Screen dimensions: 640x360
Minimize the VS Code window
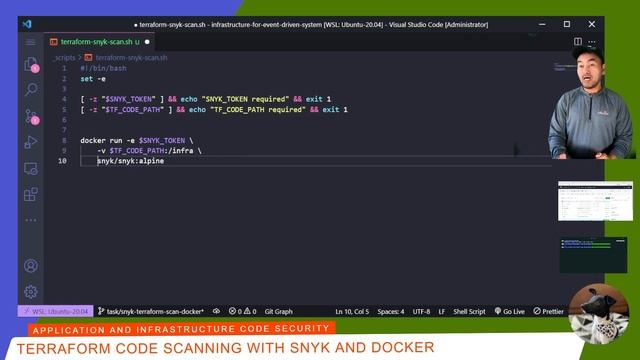[542, 24]
